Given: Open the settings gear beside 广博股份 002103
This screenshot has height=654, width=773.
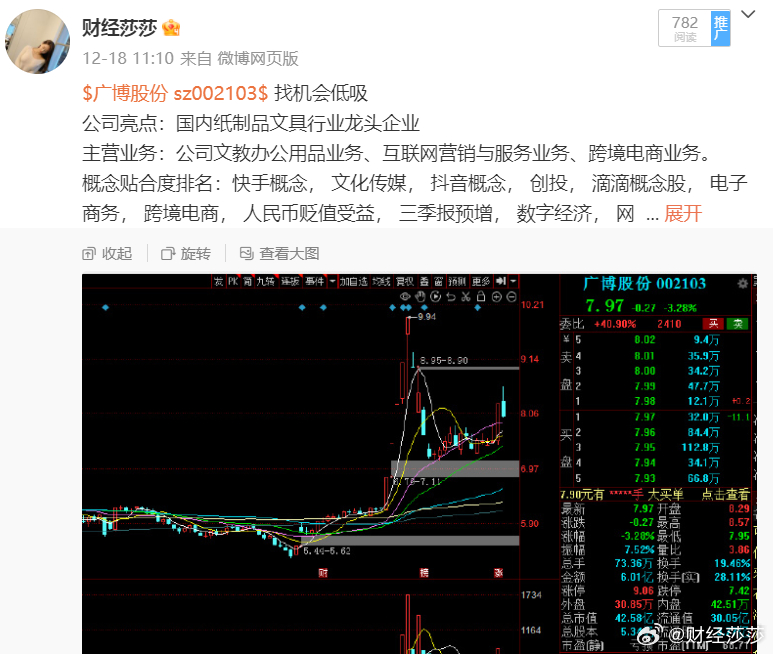Looking at the screenshot, I should [742, 283].
